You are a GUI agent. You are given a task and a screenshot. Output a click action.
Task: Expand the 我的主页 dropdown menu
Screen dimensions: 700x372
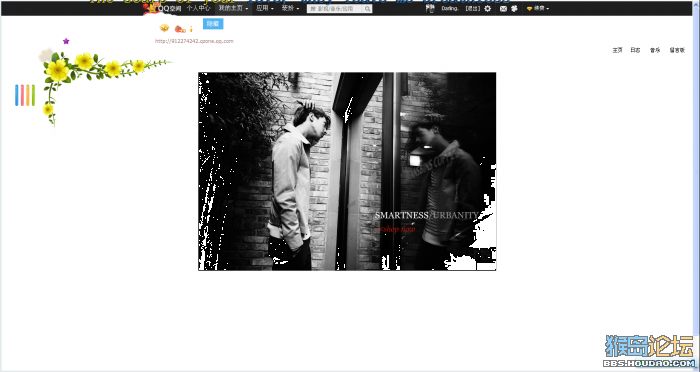(233, 8)
